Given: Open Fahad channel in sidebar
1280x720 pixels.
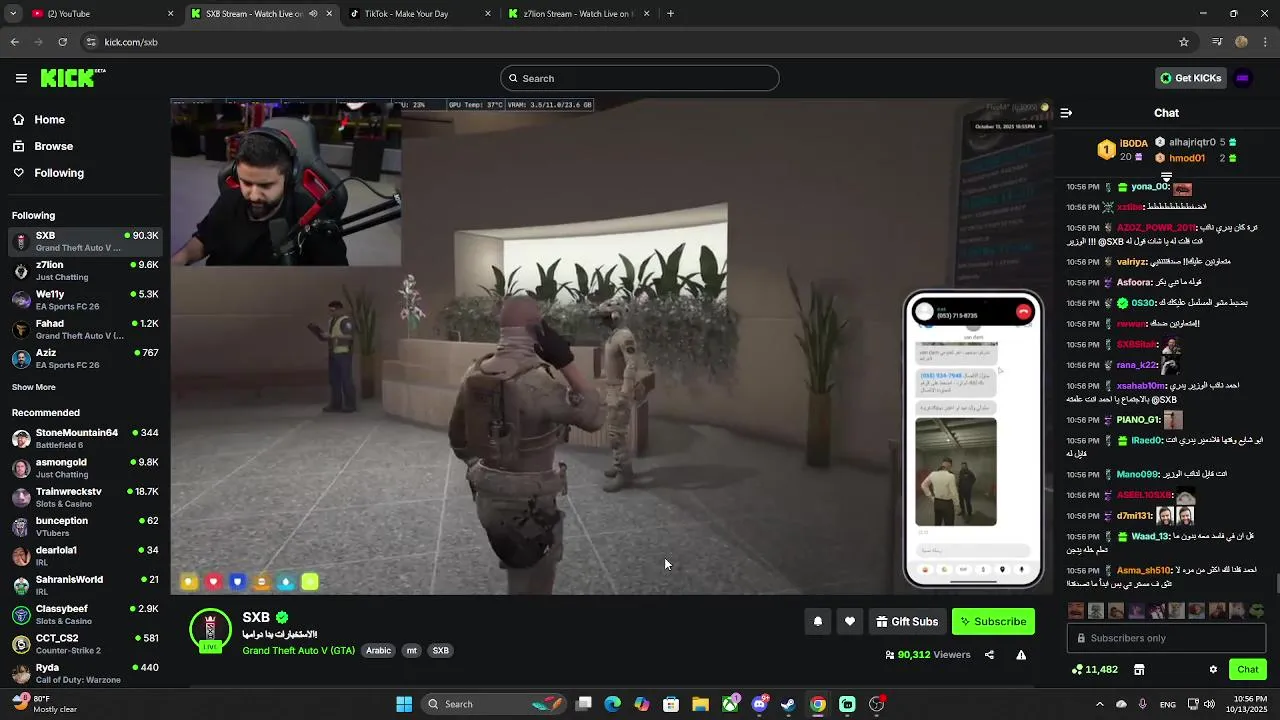Looking at the screenshot, I should [x=85, y=329].
